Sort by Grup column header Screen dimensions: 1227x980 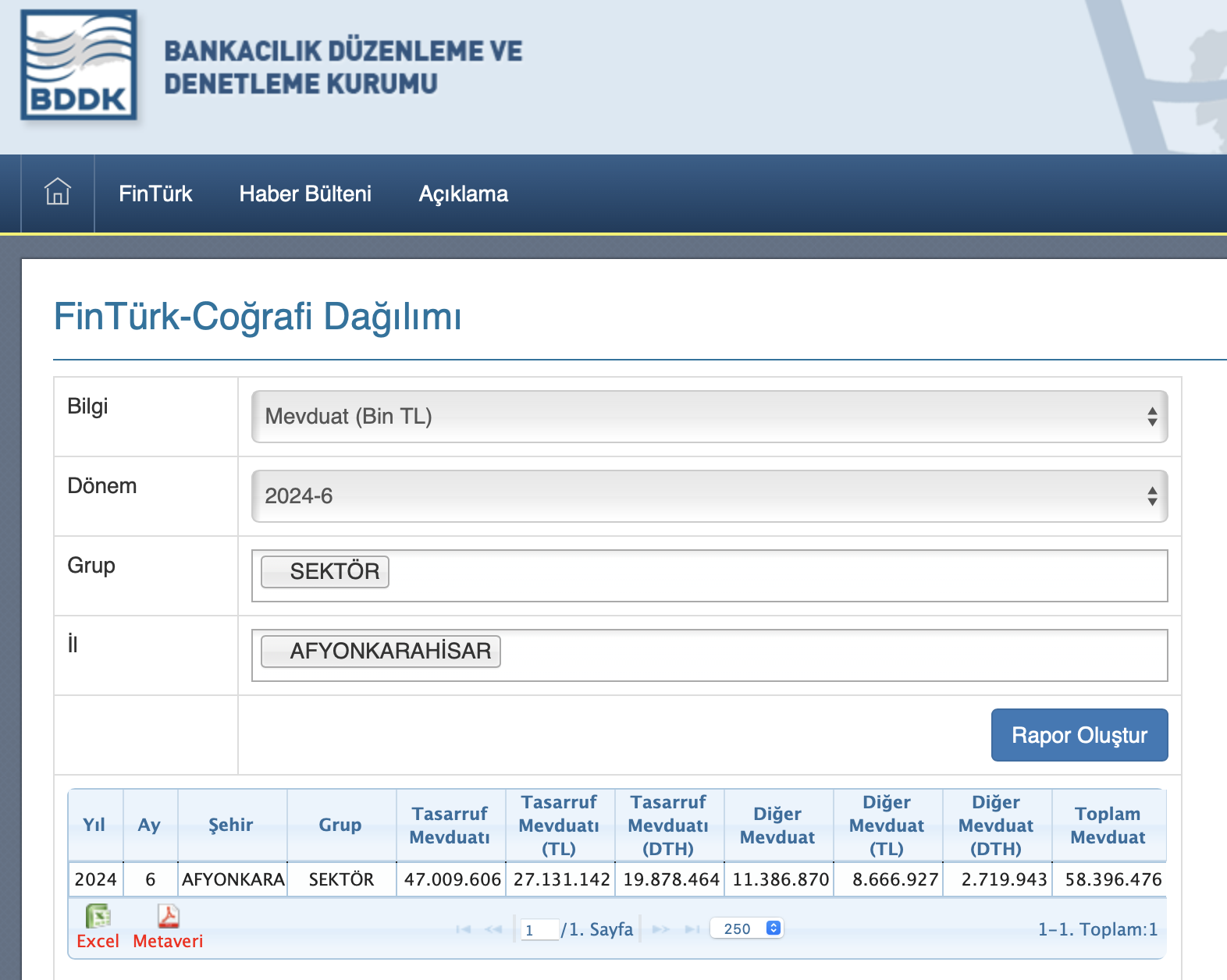[x=340, y=825]
